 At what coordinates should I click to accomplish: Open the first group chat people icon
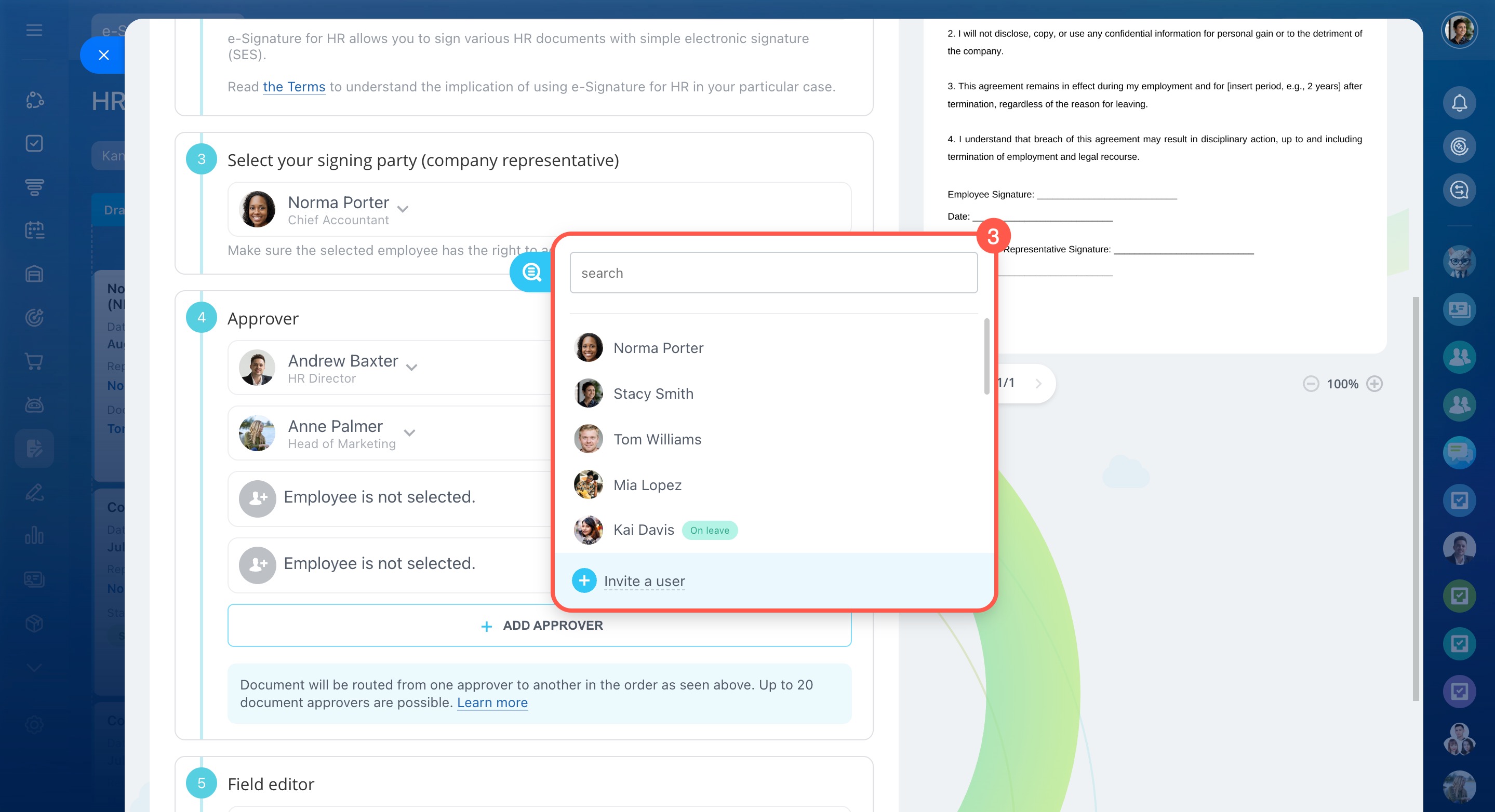(x=1459, y=357)
